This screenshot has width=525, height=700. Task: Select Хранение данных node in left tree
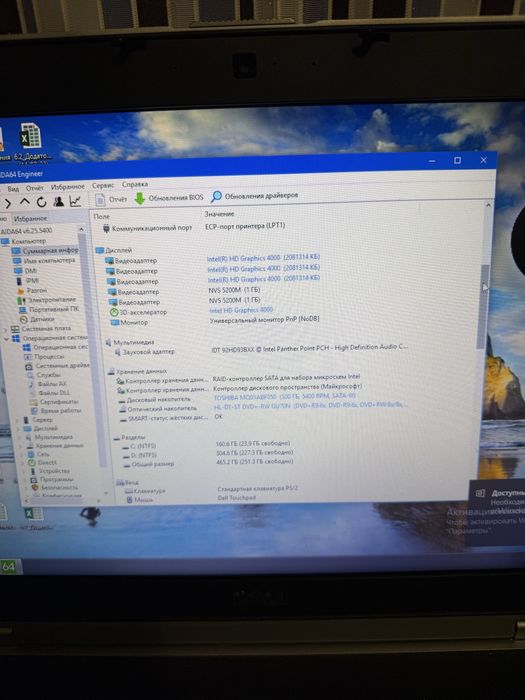click(x=54, y=446)
